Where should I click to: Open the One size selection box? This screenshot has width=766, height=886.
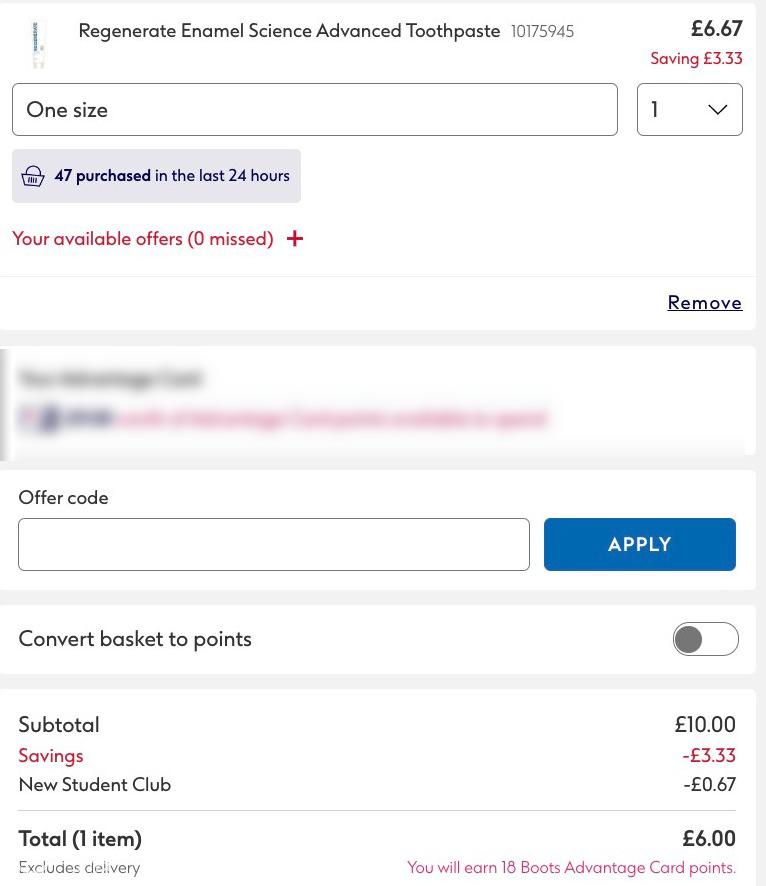pyautogui.click(x=315, y=110)
